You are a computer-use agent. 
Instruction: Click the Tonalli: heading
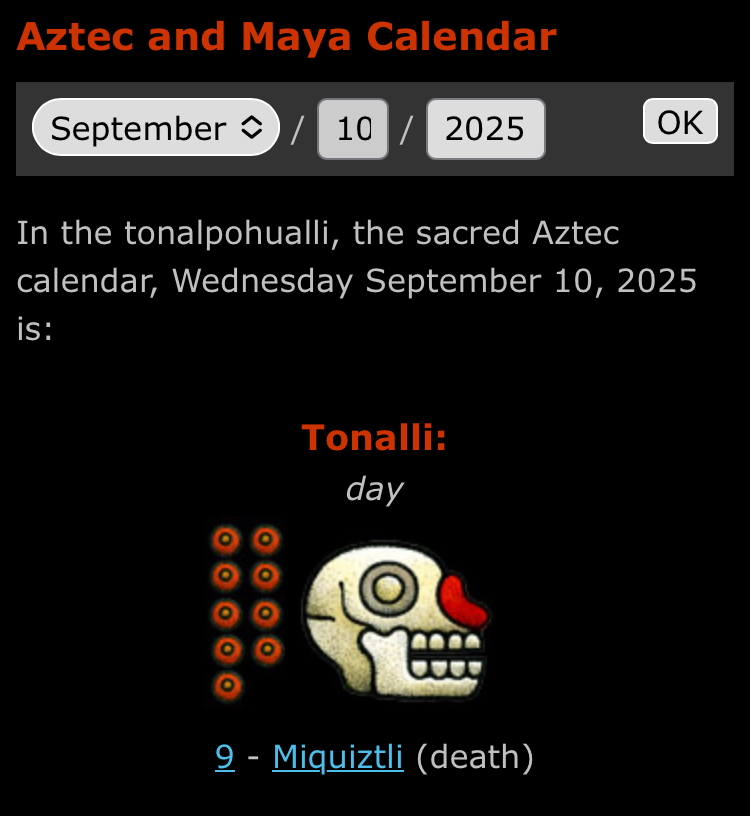[x=374, y=437]
